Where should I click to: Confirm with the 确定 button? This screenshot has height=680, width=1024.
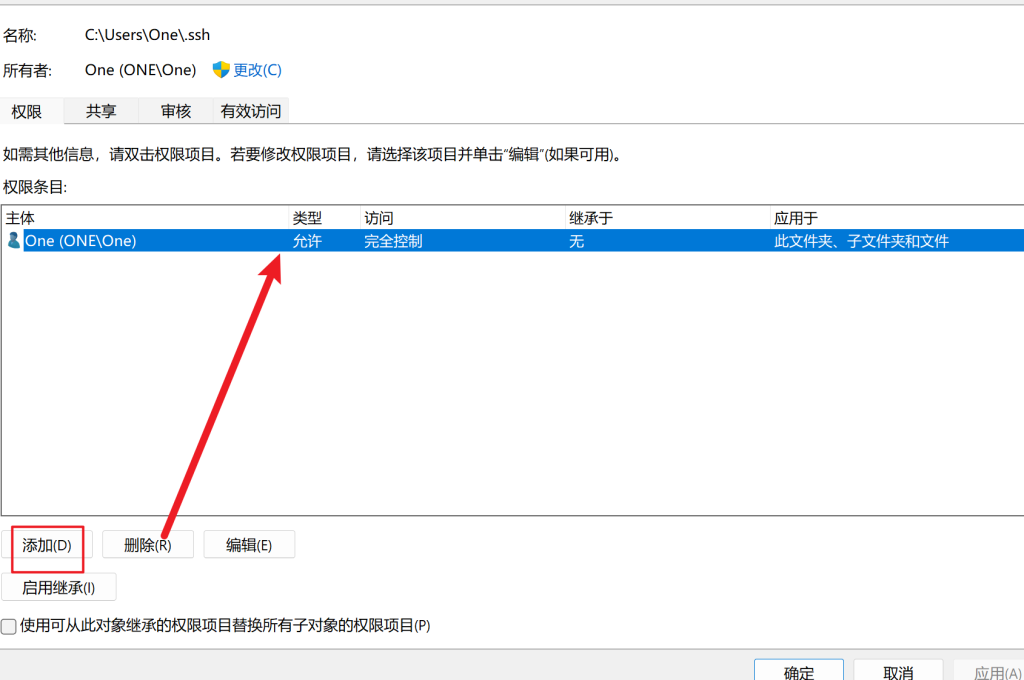coord(798,671)
